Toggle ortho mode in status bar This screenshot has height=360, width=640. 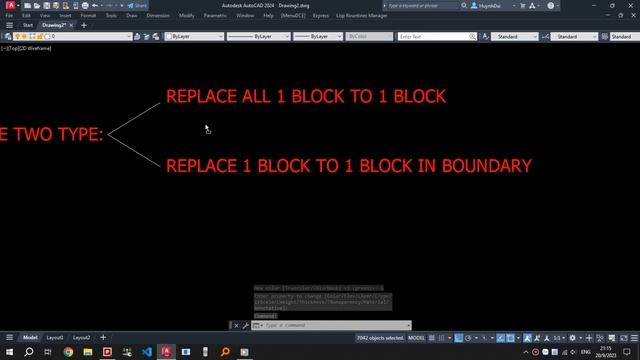click(x=459, y=338)
